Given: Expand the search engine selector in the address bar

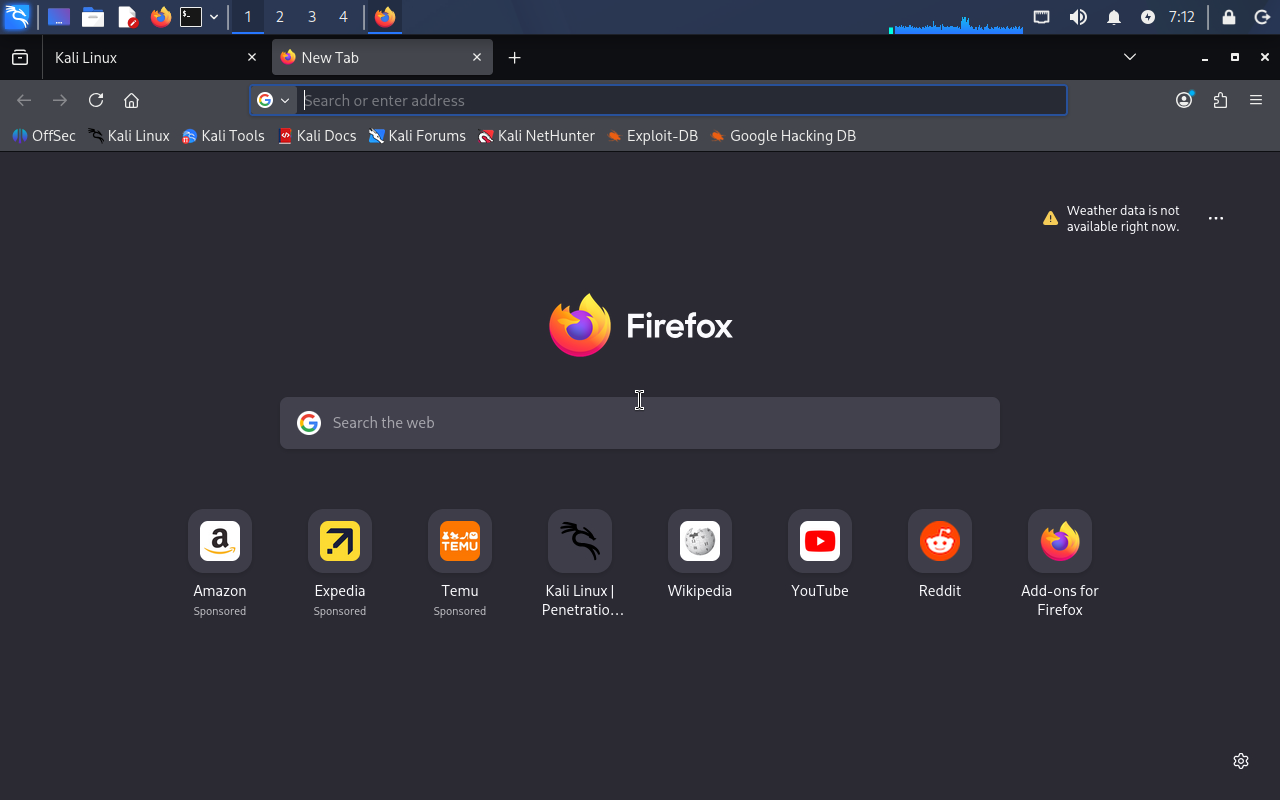Looking at the screenshot, I should (273, 100).
